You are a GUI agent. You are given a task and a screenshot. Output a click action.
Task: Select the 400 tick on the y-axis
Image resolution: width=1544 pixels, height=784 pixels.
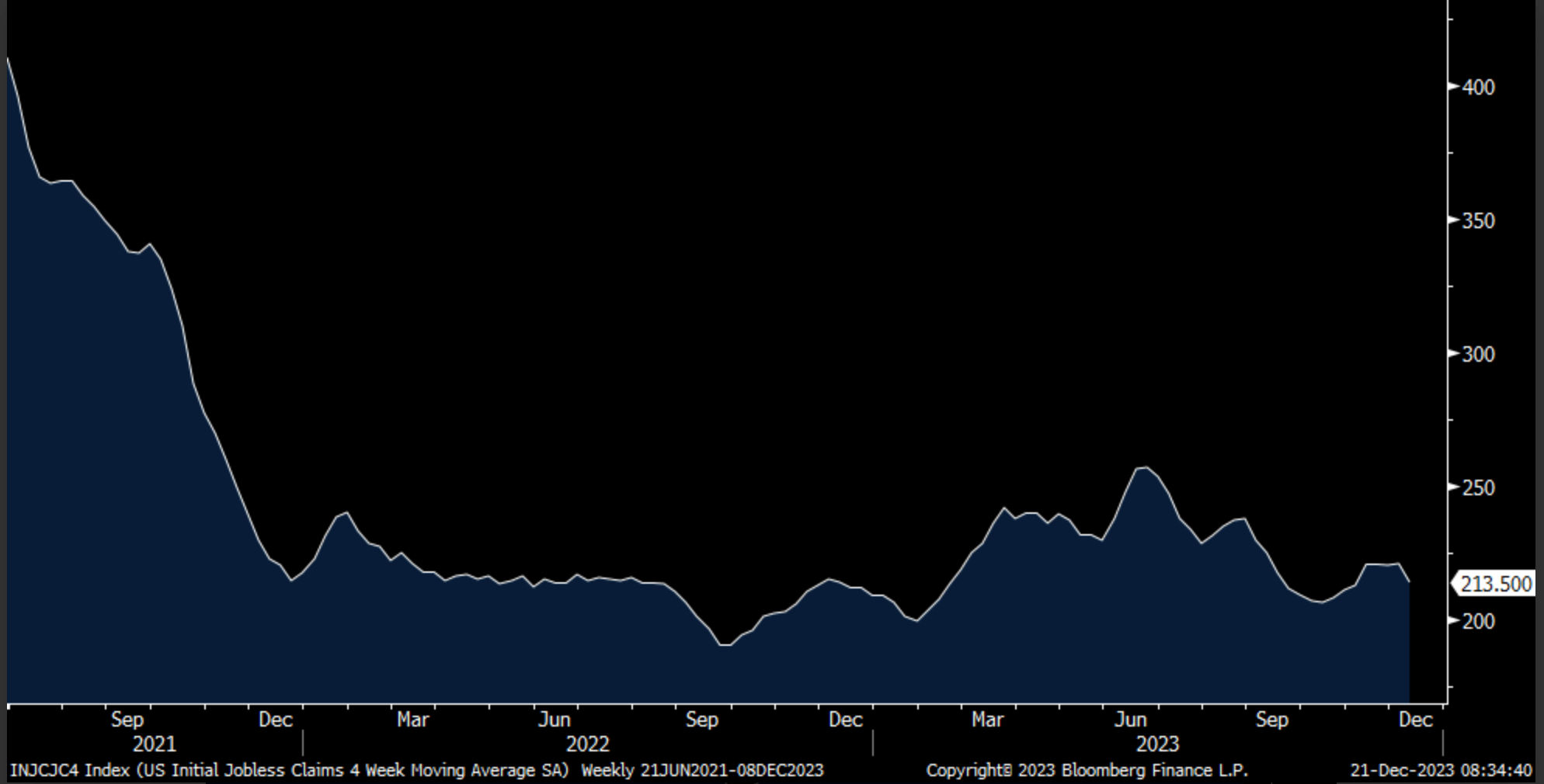[1478, 88]
